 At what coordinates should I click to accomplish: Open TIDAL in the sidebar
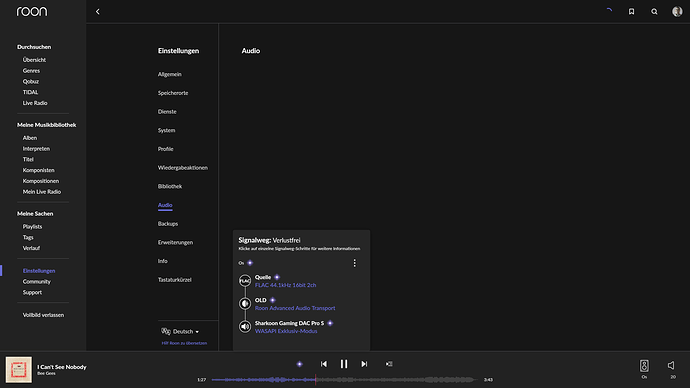coord(30,92)
